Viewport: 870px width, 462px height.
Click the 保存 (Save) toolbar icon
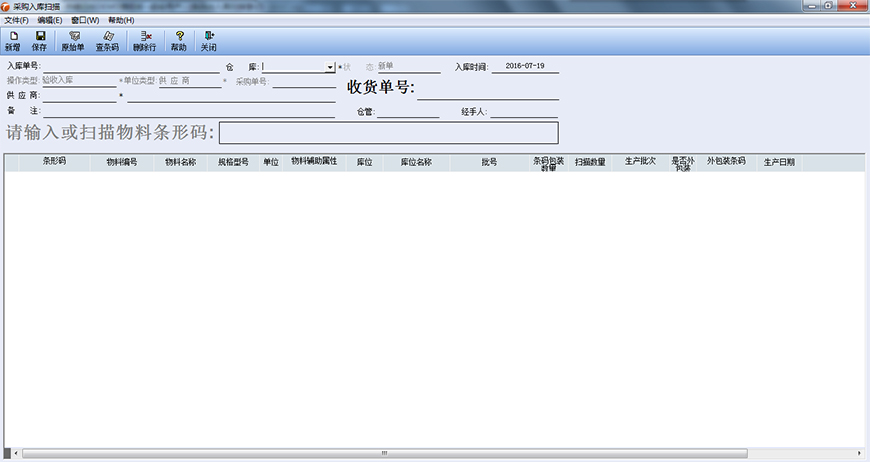(40, 41)
